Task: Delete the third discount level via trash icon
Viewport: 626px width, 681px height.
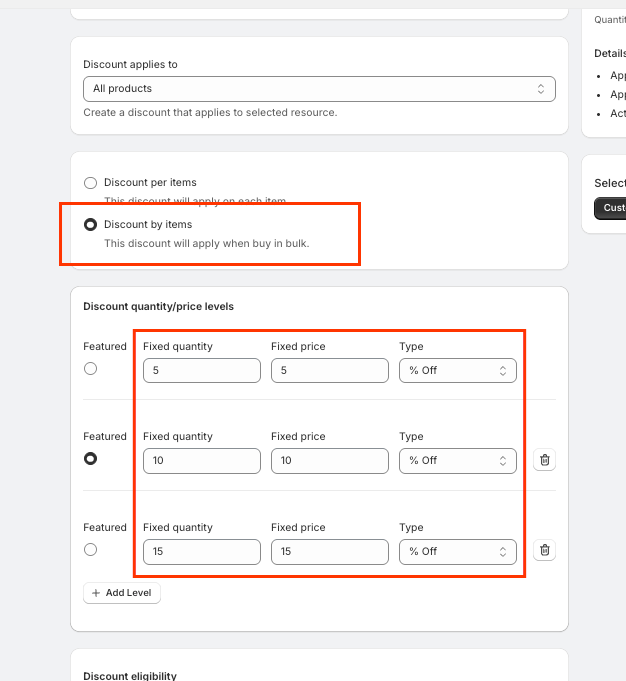Action: [545, 550]
